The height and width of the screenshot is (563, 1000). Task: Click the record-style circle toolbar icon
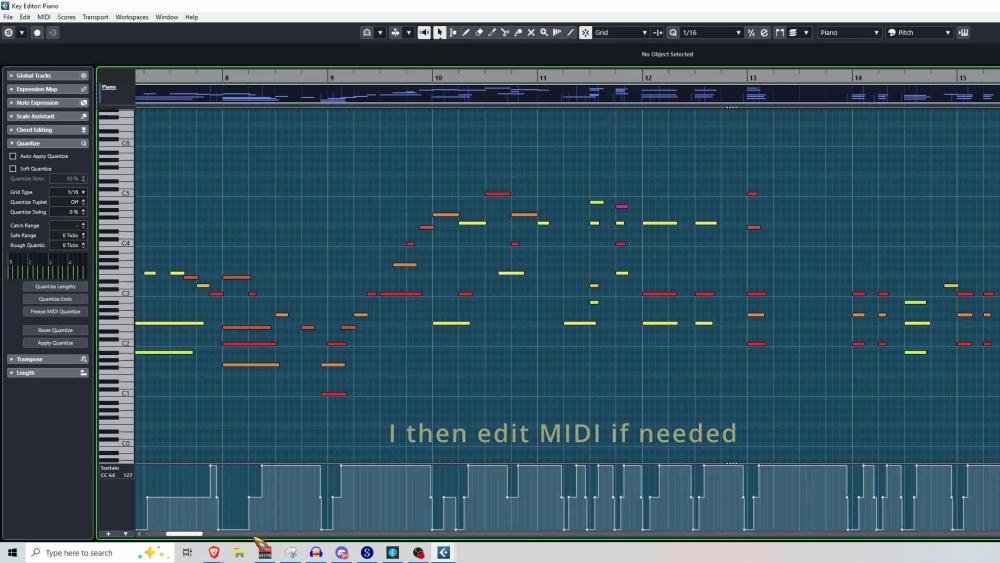pos(37,33)
